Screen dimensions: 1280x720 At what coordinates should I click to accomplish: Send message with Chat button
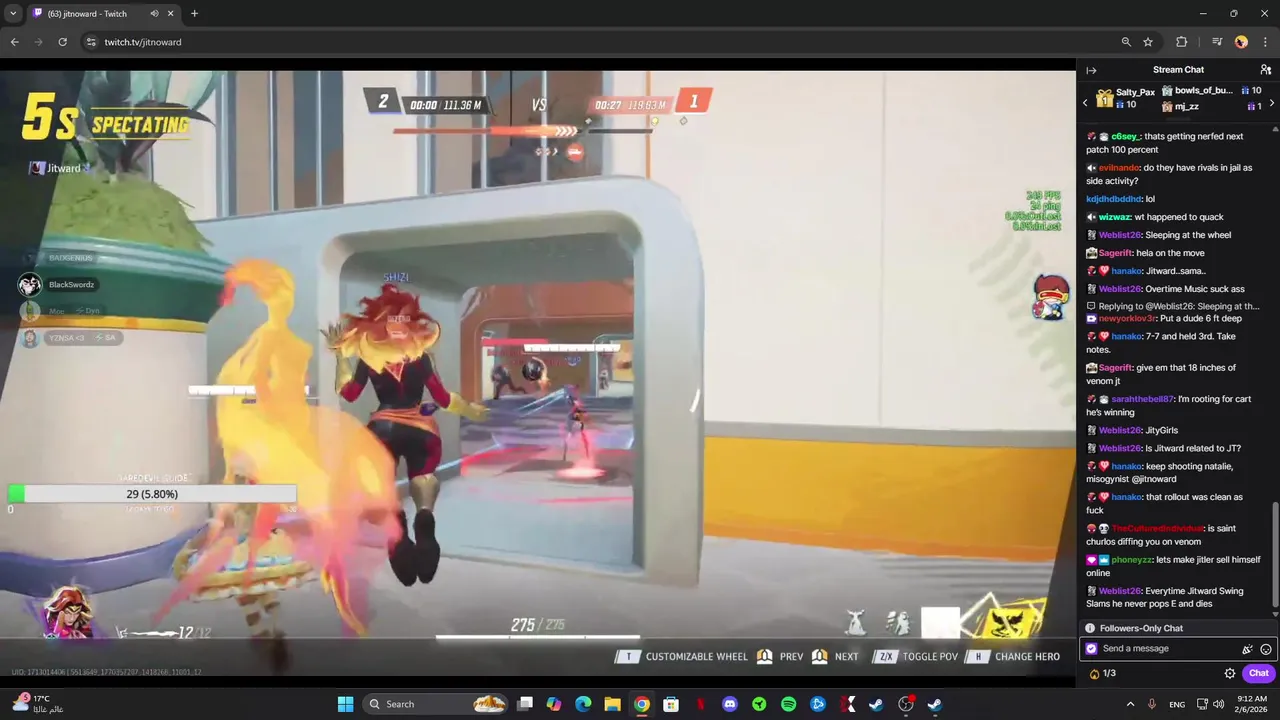tap(1259, 673)
